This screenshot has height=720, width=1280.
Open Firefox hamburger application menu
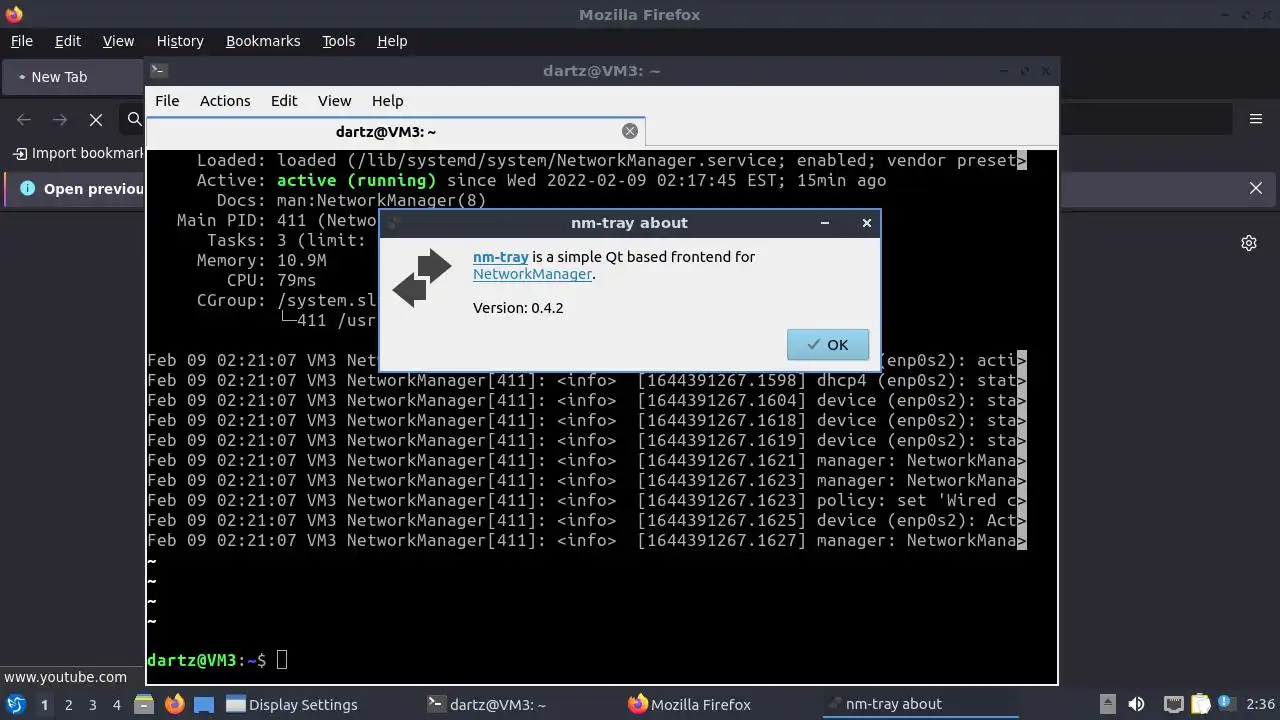point(1256,119)
